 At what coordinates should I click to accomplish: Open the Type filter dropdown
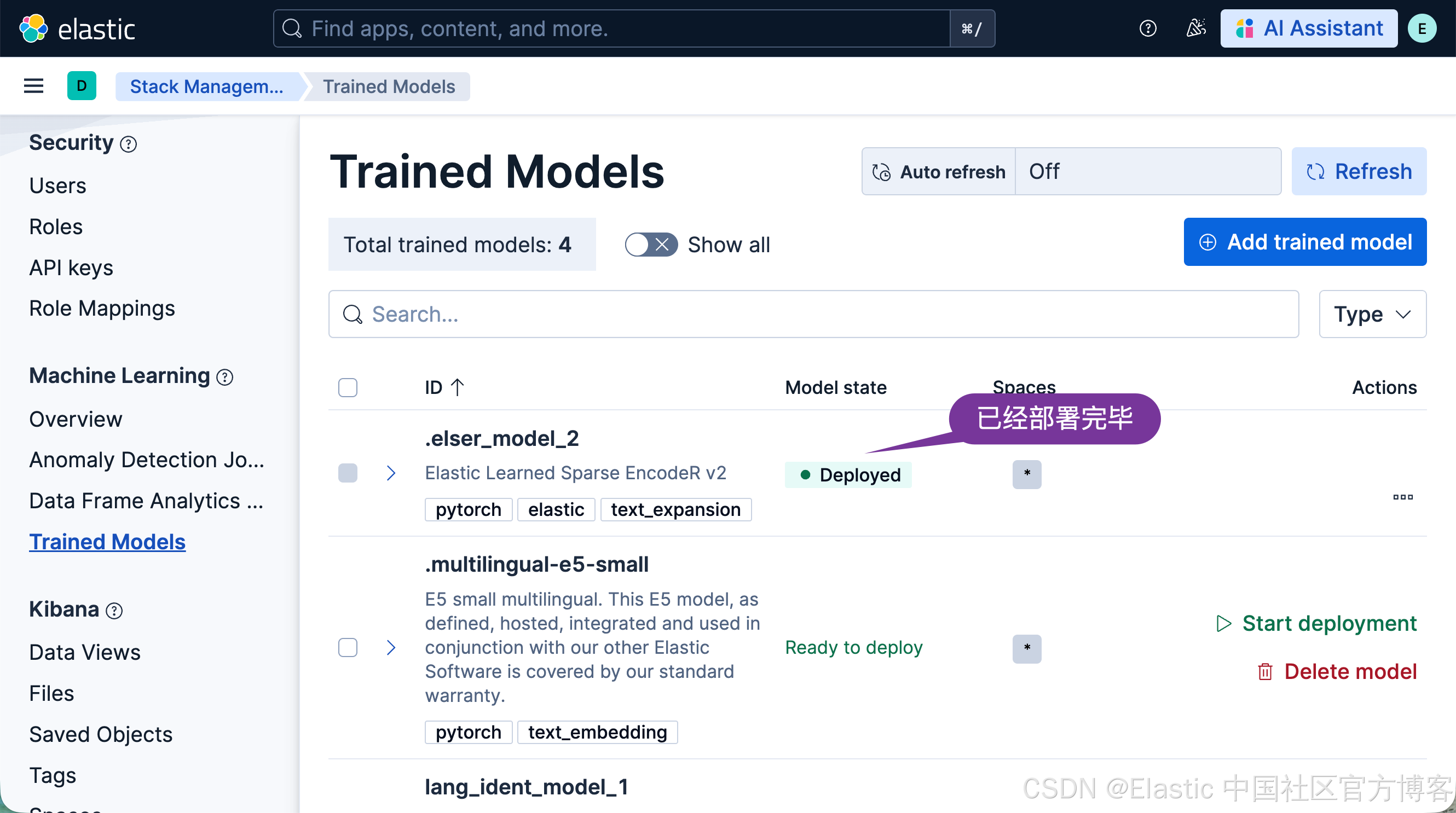click(x=1372, y=314)
